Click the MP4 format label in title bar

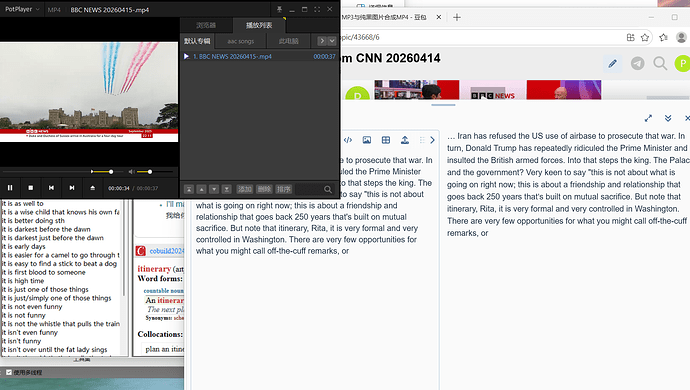54,10
